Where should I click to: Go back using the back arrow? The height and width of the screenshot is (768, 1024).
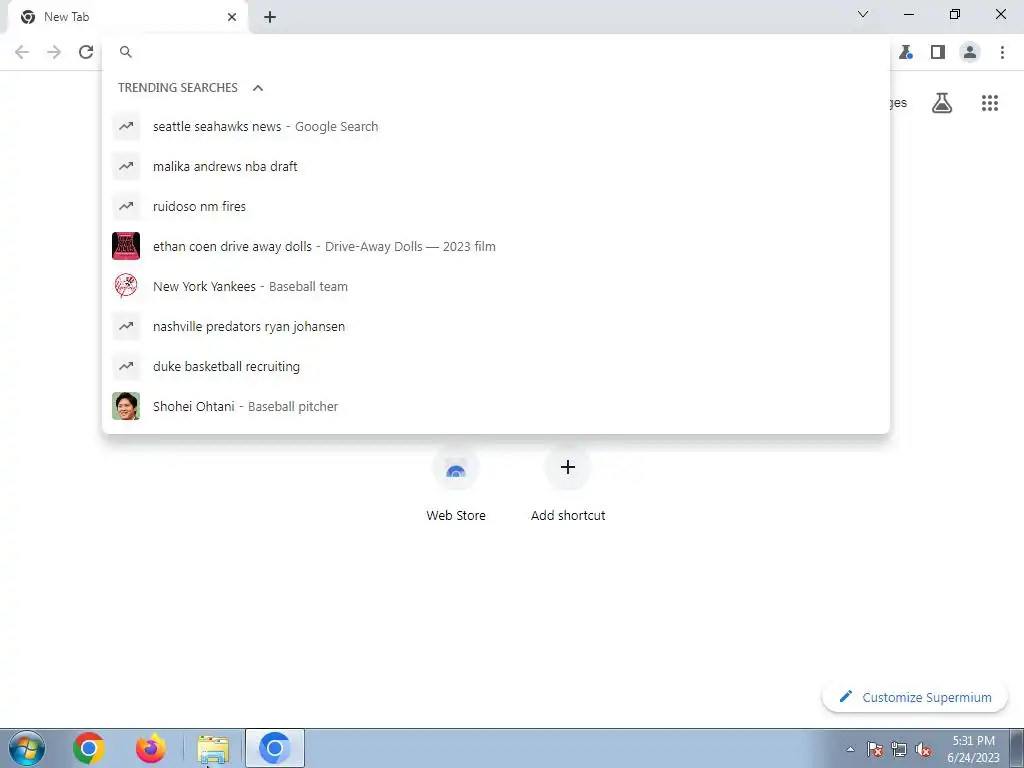point(22,52)
